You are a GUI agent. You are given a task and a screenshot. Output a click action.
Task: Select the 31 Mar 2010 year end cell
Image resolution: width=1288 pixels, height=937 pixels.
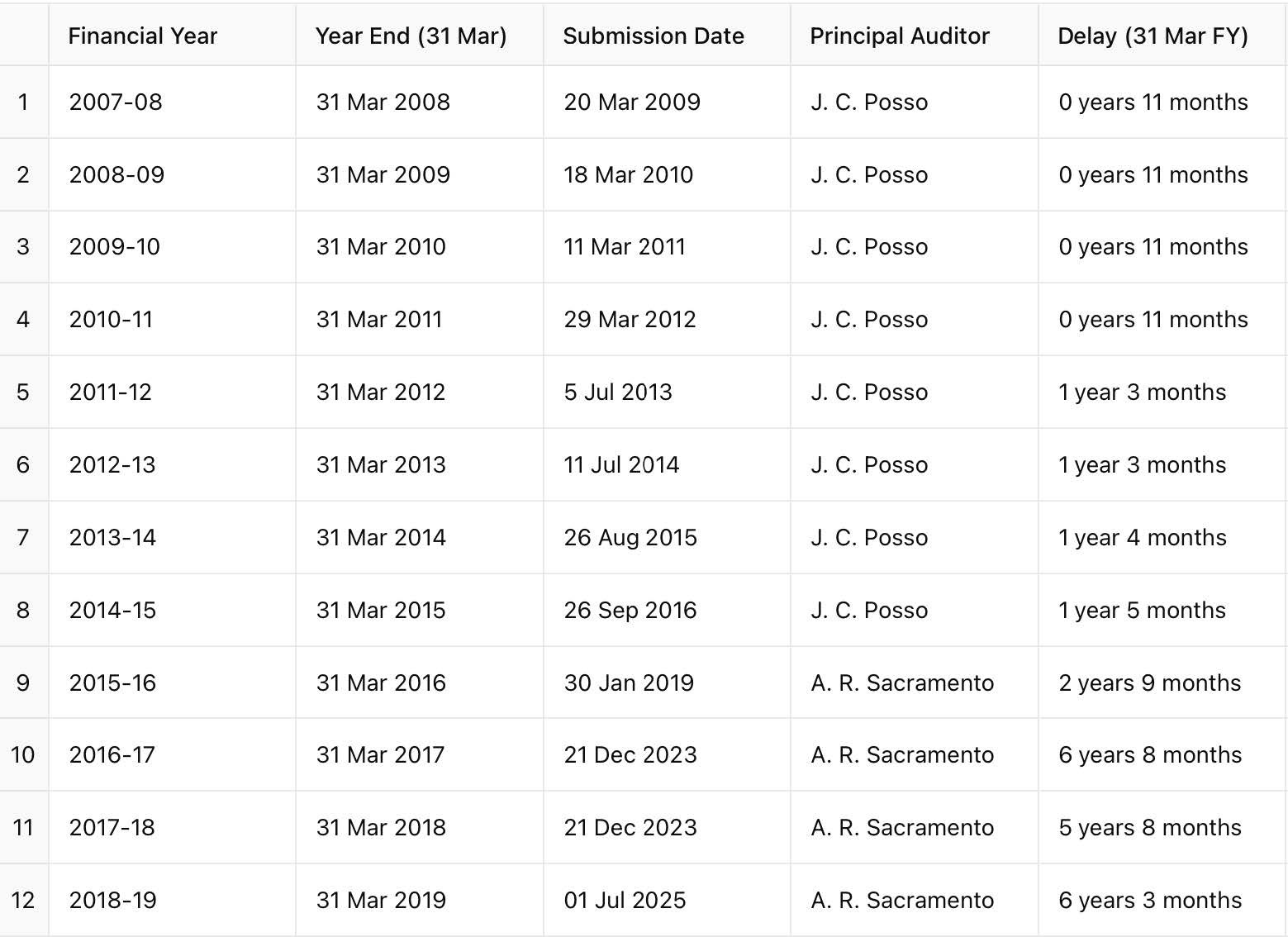coord(381,247)
